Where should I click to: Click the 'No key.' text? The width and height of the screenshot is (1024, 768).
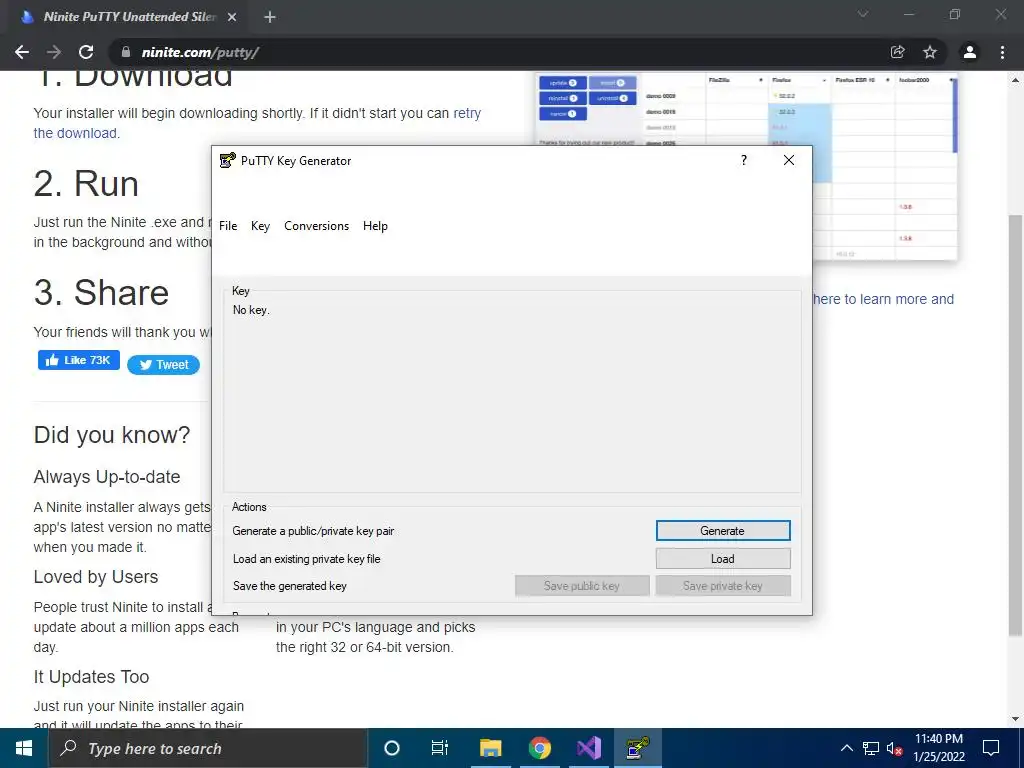(x=251, y=310)
